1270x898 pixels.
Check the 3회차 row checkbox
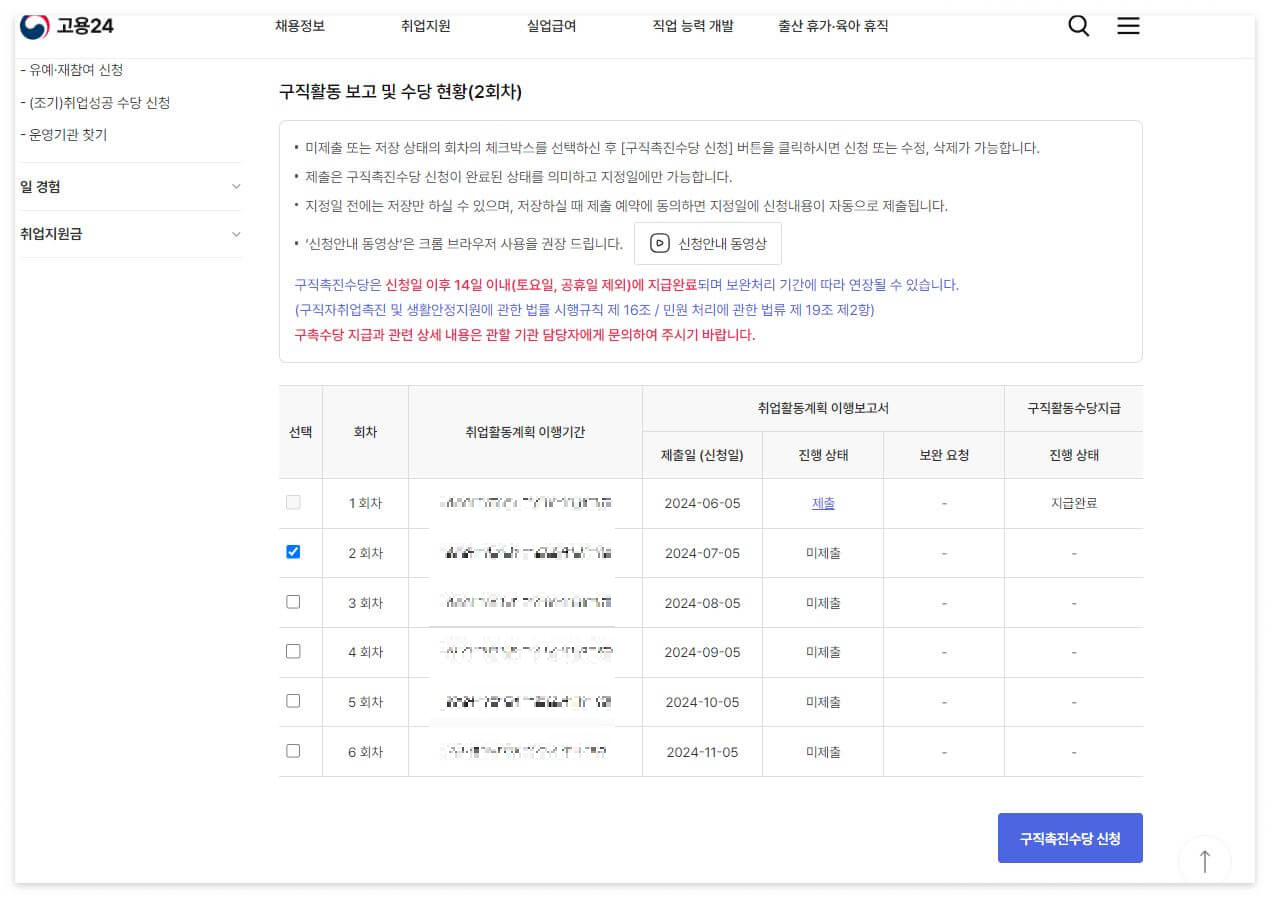[x=293, y=602]
